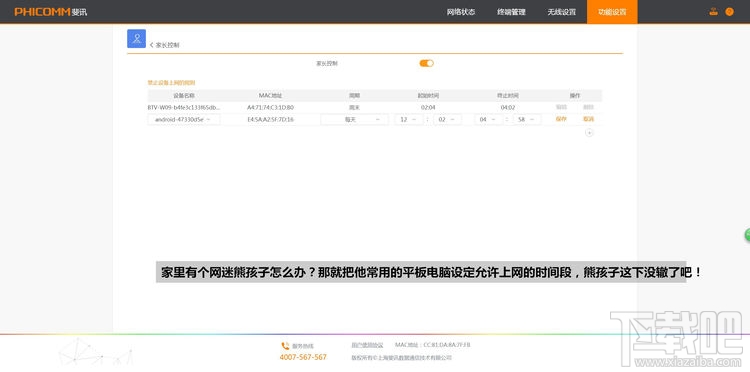Click end time 04:02 cell

pos(508,108)
